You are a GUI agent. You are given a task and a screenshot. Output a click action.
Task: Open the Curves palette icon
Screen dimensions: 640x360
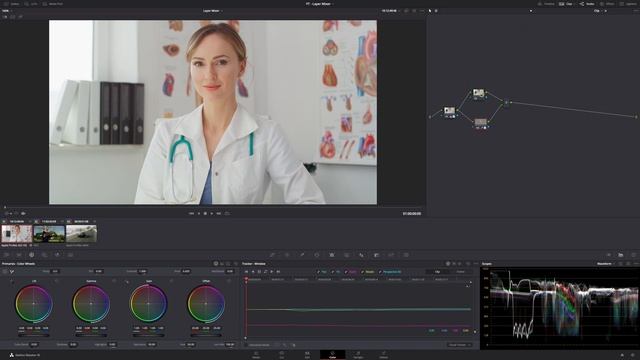[272, 255]
